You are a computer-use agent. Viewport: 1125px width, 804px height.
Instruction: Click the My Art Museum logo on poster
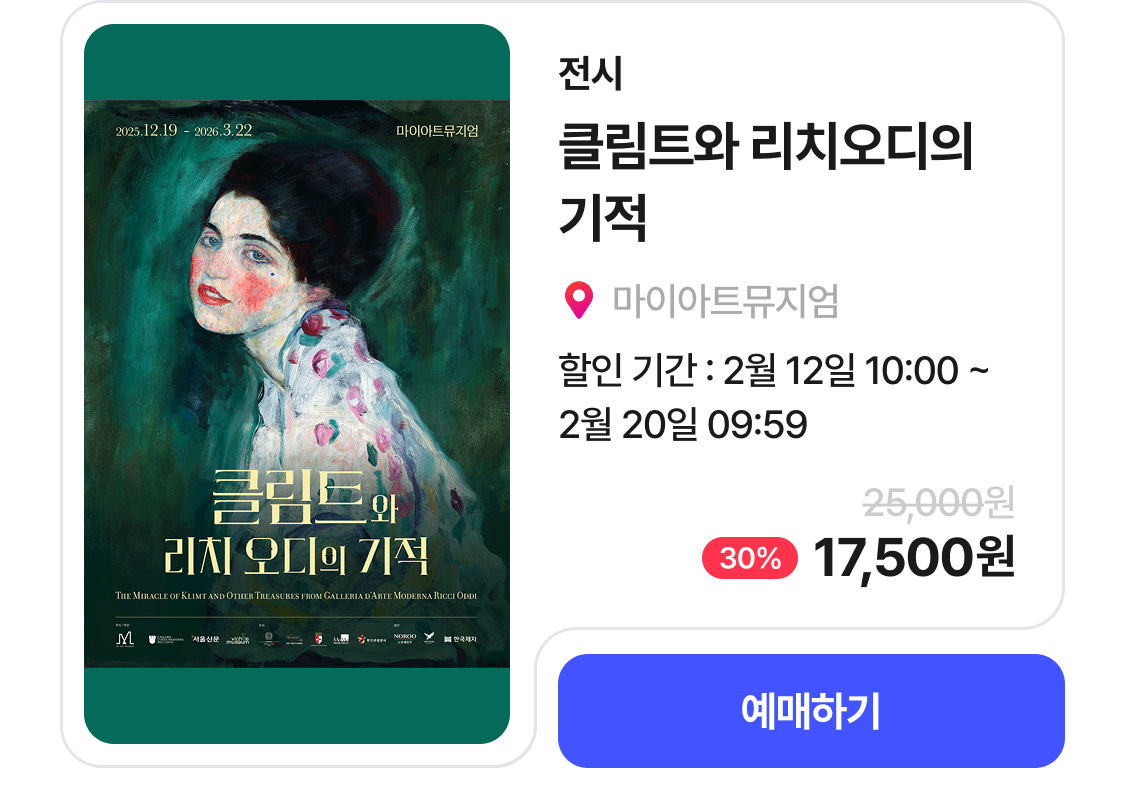pyautogui.click(x=125, y=639)
